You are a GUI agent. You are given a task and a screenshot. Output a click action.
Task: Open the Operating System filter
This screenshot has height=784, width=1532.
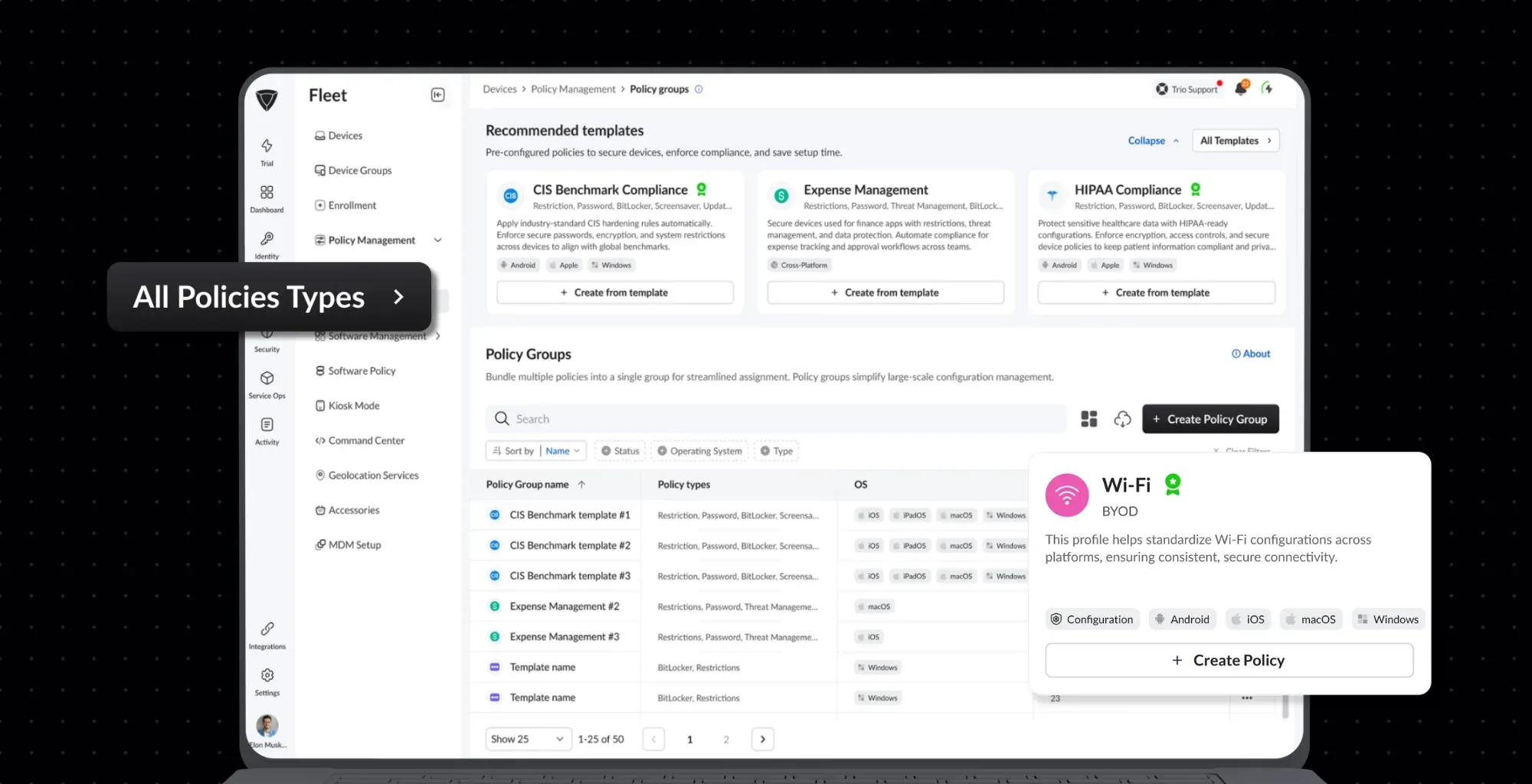coord(699,451)
